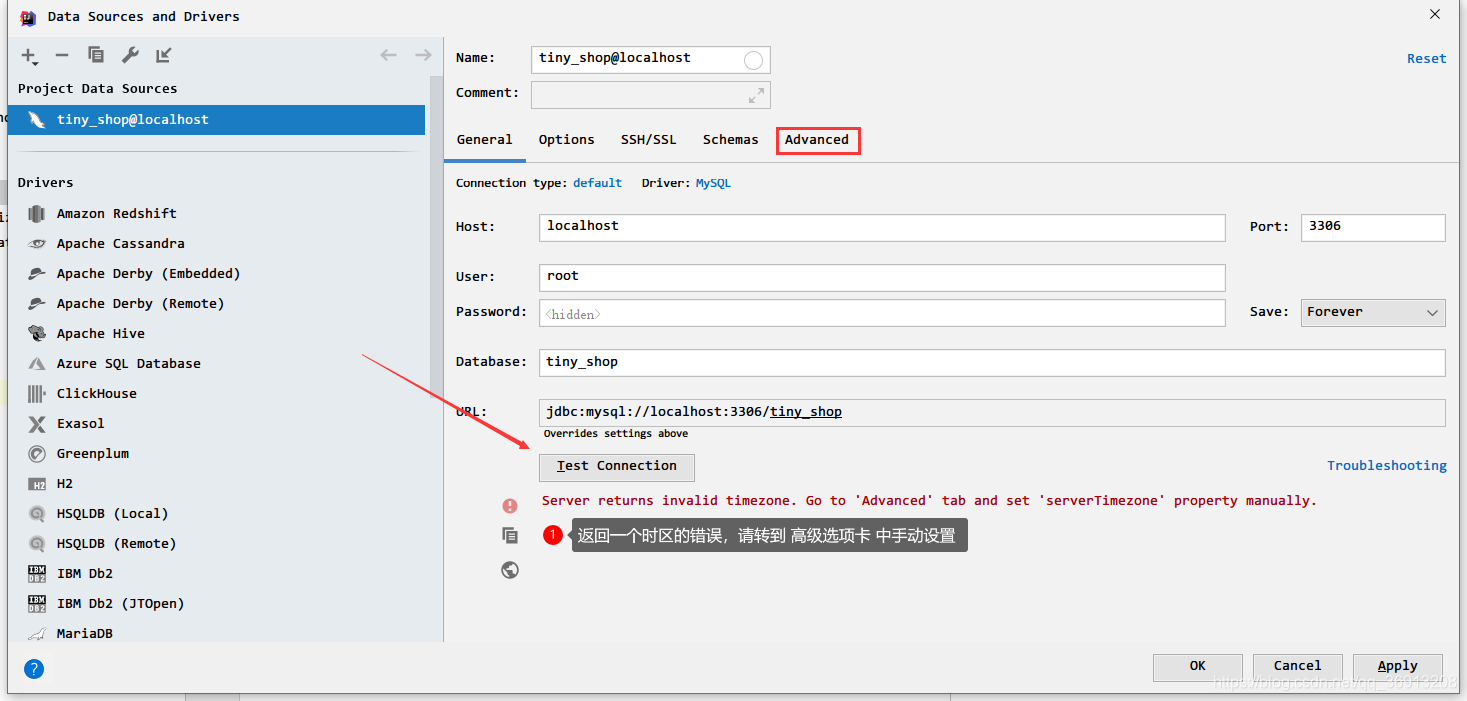Click the Apache Derby (Remote) hat icon
The image size is (1467, 701).
click(37, 303)
